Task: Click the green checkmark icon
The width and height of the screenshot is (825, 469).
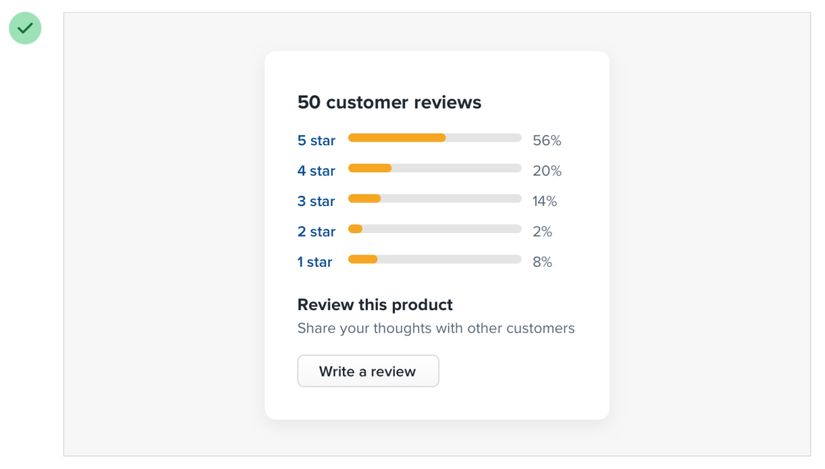Action: pos(25,28)
